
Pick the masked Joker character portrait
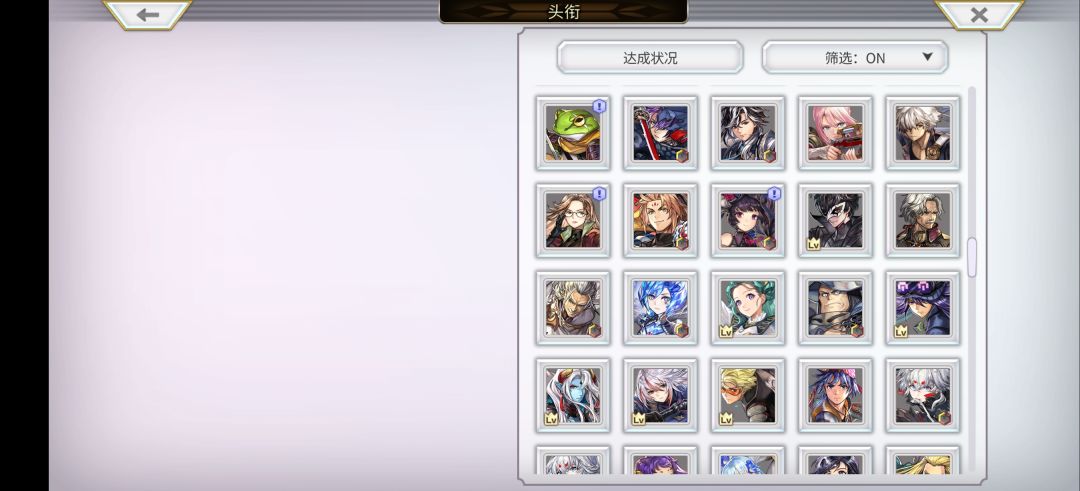tap(835, 220)
